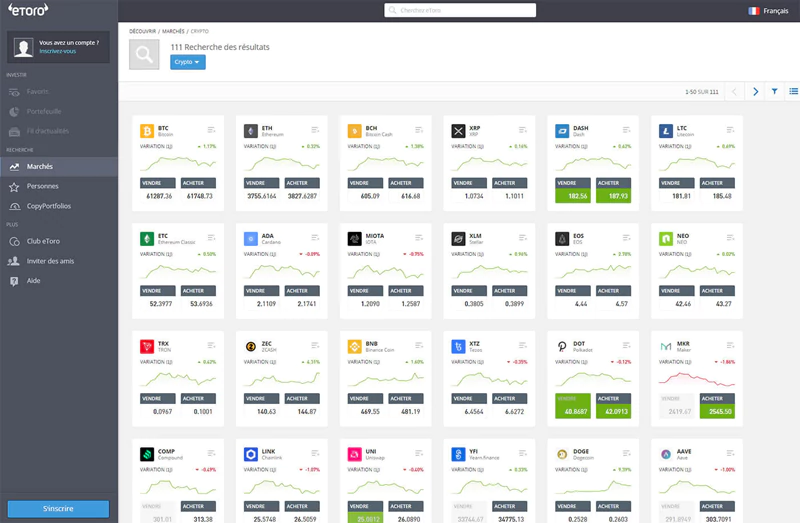Switch to list view layout
Viewport: 800px width, 523px height.
(793, 91)
